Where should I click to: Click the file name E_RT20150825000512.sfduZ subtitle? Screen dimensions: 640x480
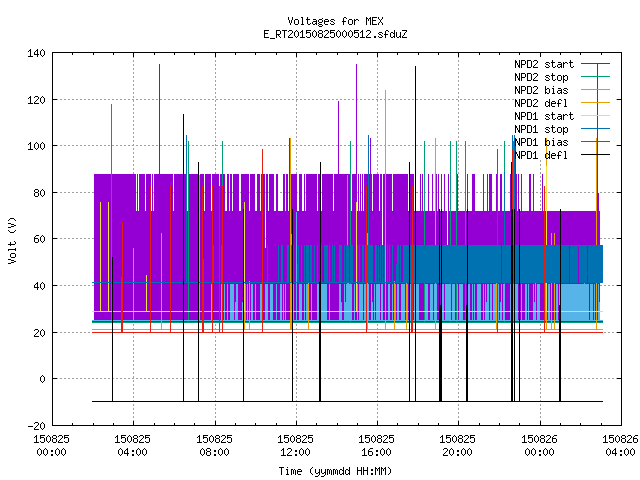click(335, 34)
